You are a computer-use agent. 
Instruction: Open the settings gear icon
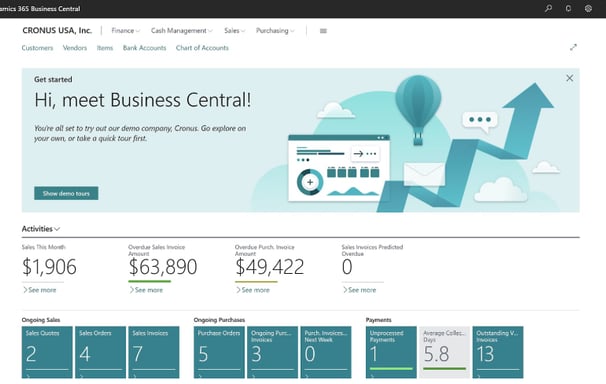pos(588,8)
